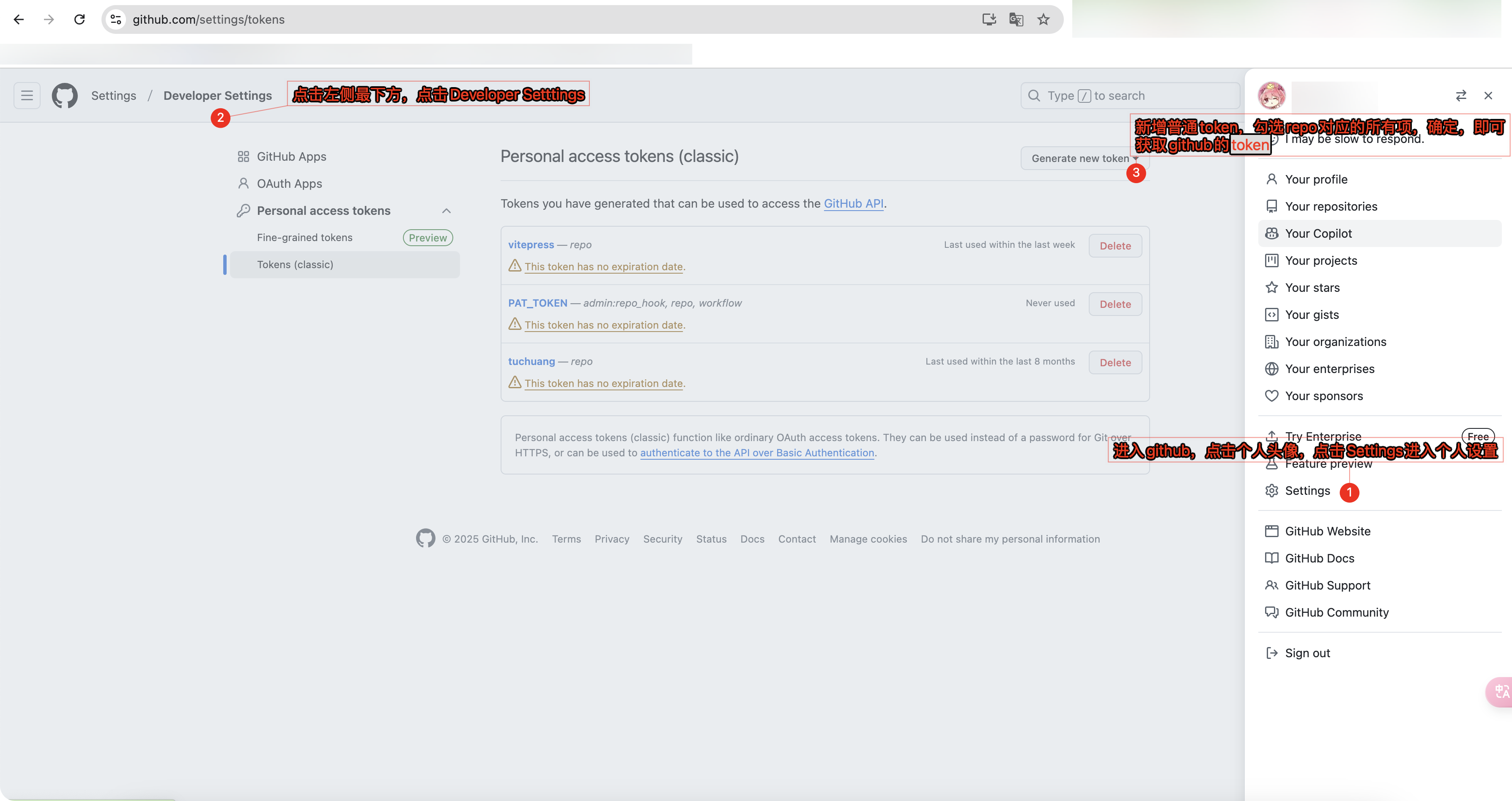Click the GitHub Community comments icon
Screen dimensions: 1512x801
point(1271,612)
